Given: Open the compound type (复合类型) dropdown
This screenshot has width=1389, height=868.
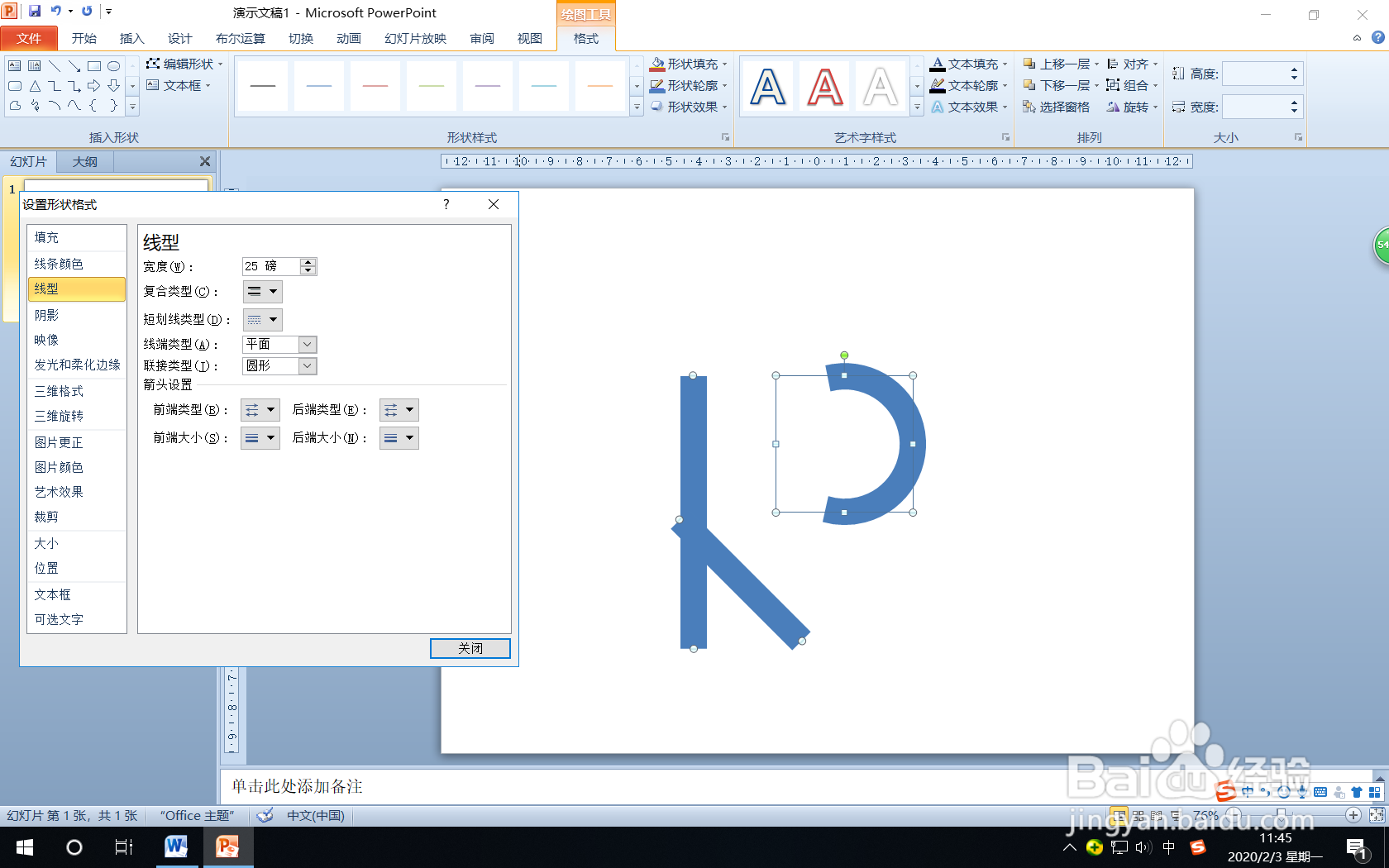Looking at the screenshot, I should [x=272, y=291].
